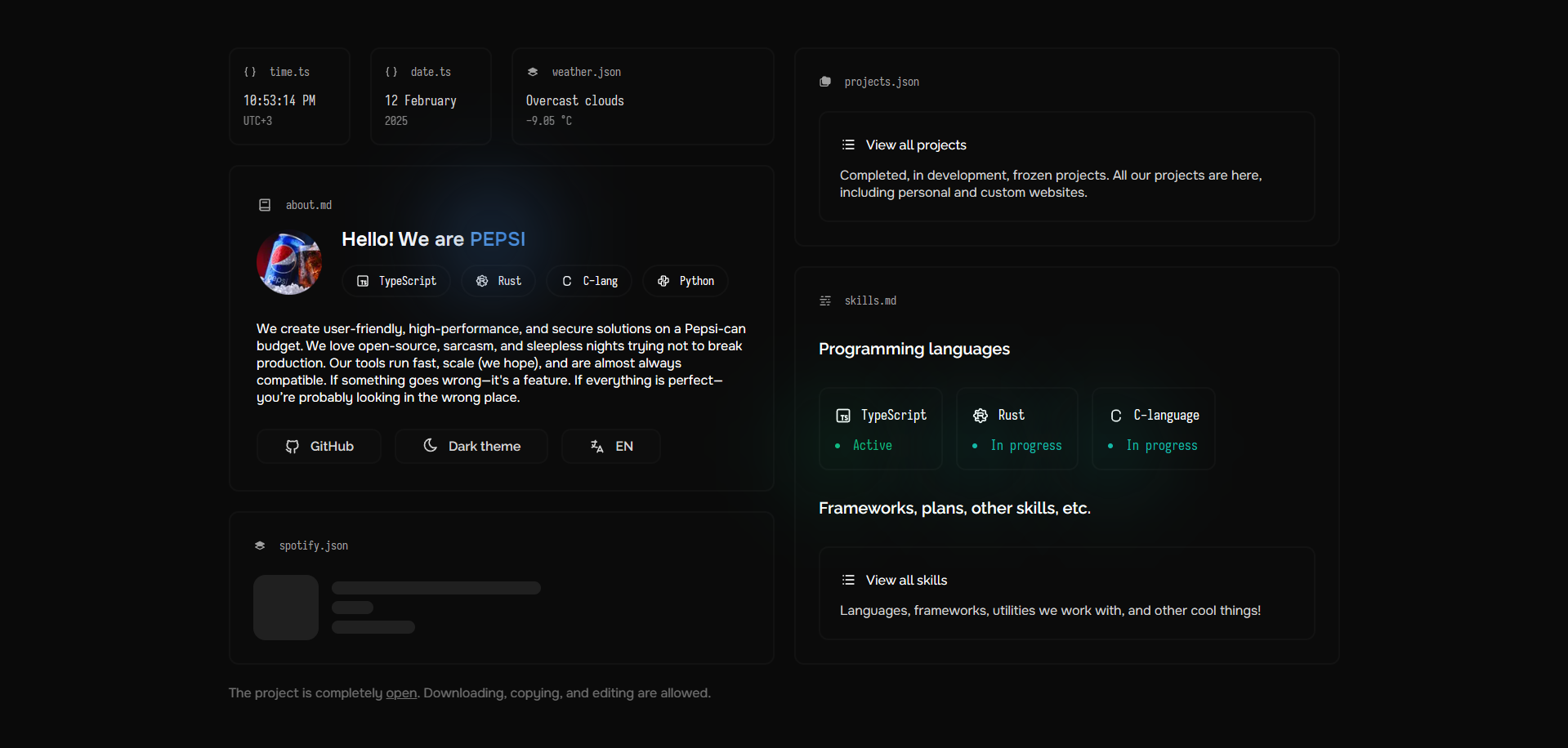Click the TypeScript badge icon in about section
1568x748 pixels.
click(x=363, y=281)
